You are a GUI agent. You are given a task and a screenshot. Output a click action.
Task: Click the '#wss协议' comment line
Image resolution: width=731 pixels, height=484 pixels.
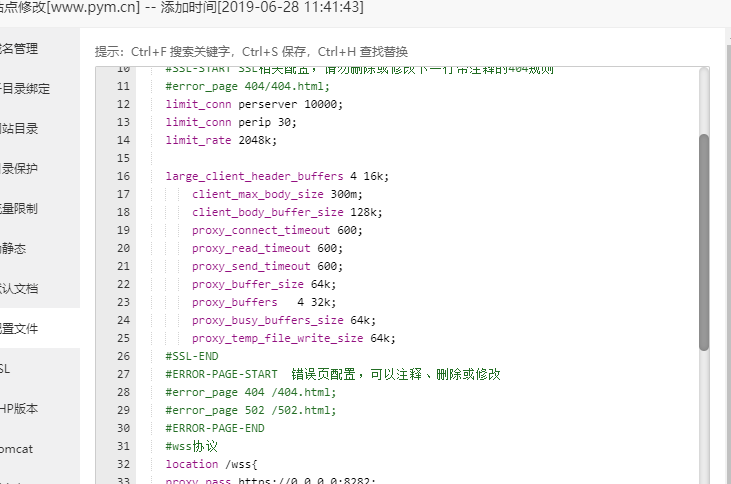(x=191, y=446)
